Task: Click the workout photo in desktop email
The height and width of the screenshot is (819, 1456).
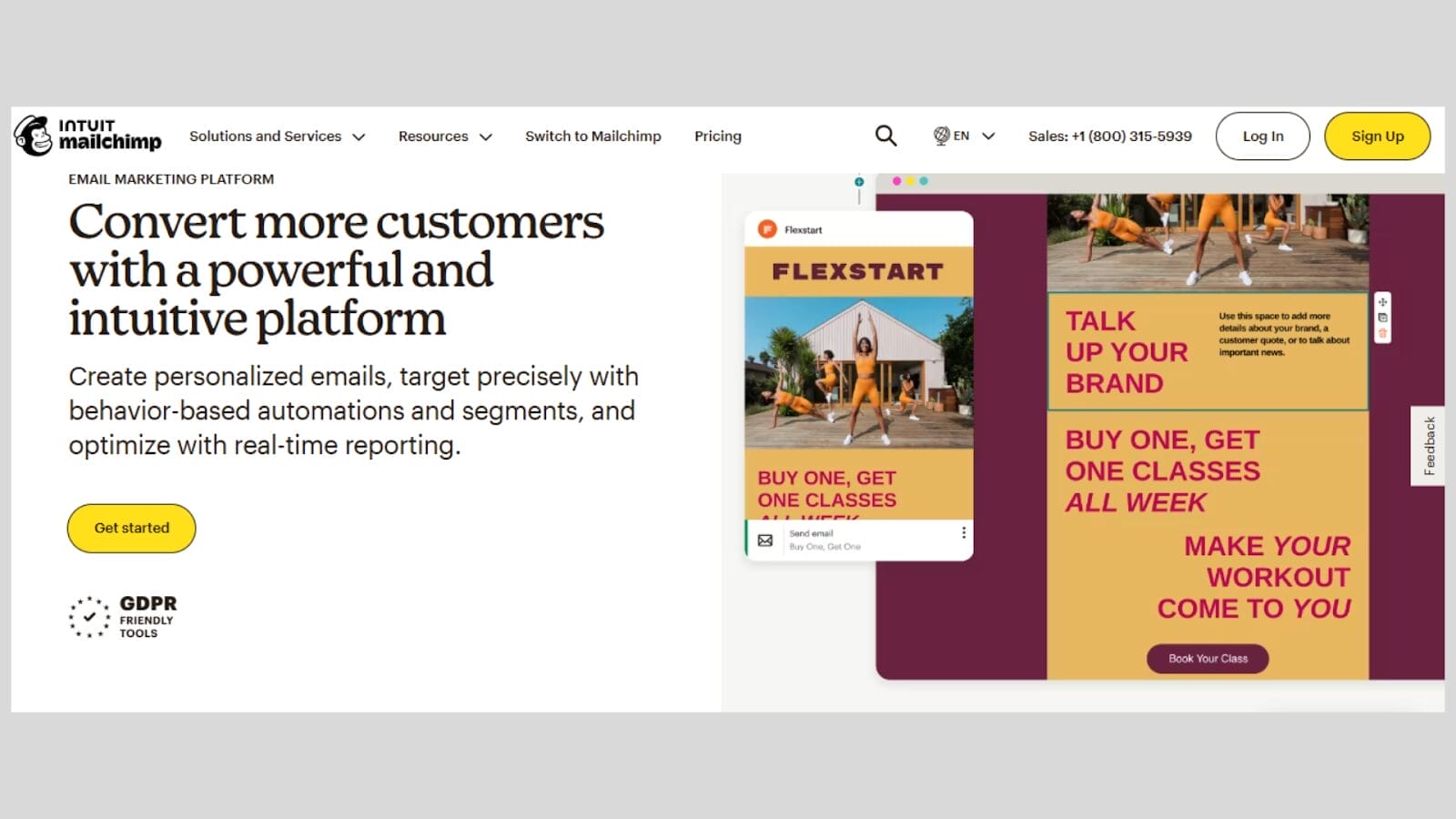Action: (1208, 242)
